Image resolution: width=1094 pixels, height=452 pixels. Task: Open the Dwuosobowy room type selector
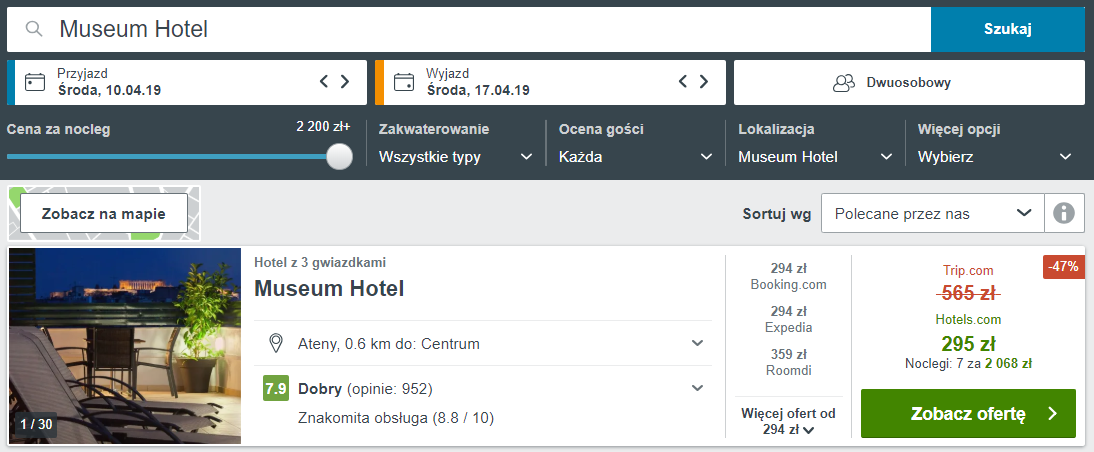[909, 82]
